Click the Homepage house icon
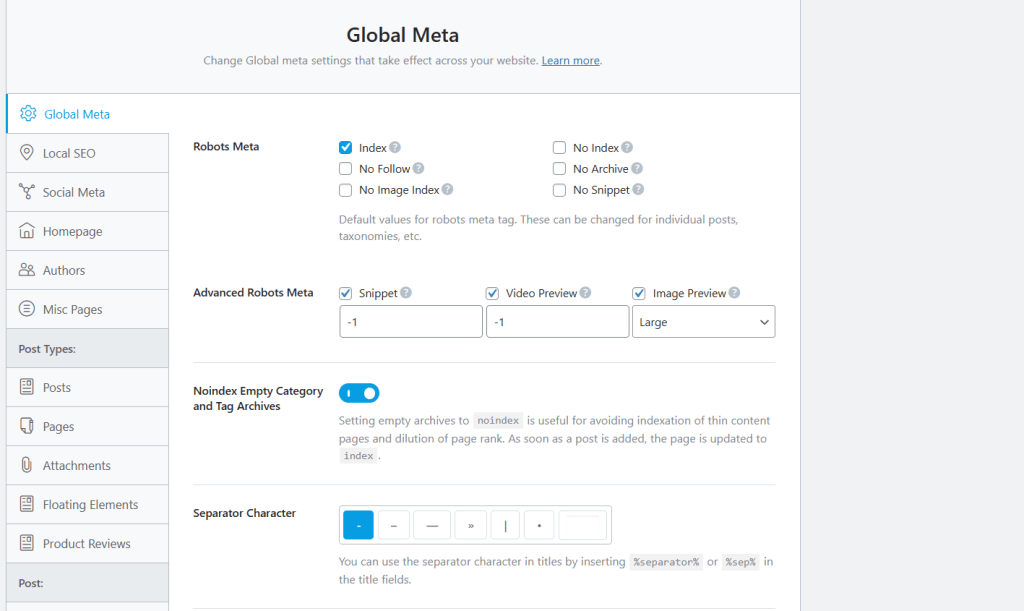The width and height of the screenshot is (1024, 611). pyautogui.click(x=27, y=231)
